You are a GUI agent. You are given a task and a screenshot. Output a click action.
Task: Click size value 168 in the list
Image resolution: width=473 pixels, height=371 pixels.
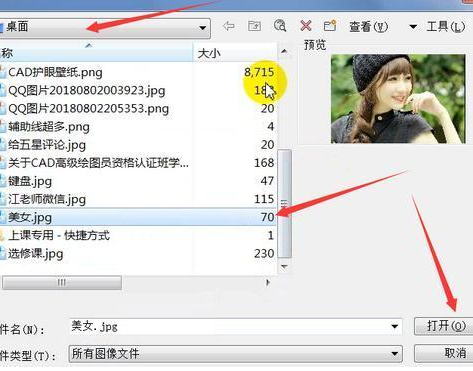(264, 163)
